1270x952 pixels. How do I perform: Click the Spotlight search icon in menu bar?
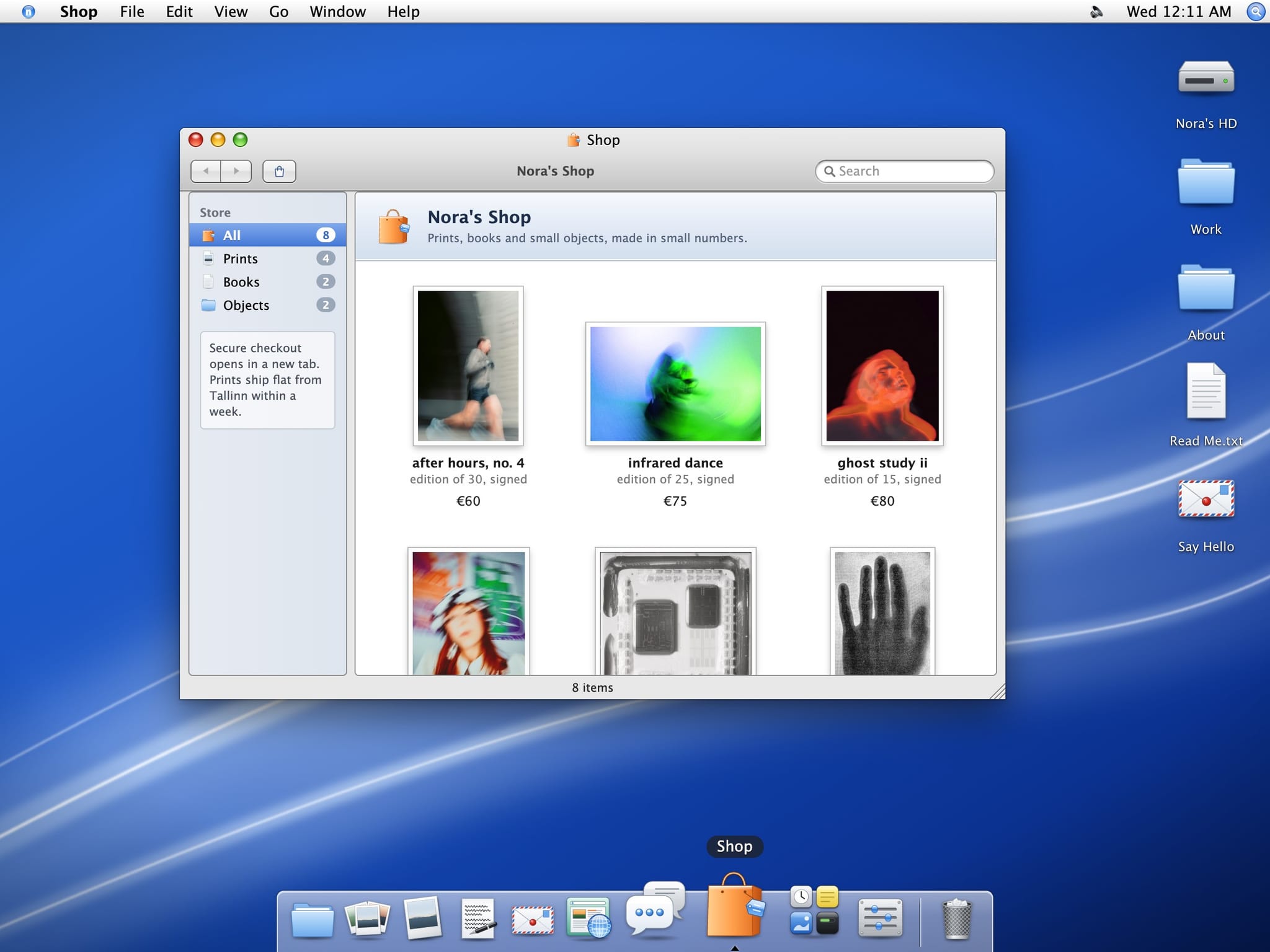pyautogui.click(x=1256, y=11)
